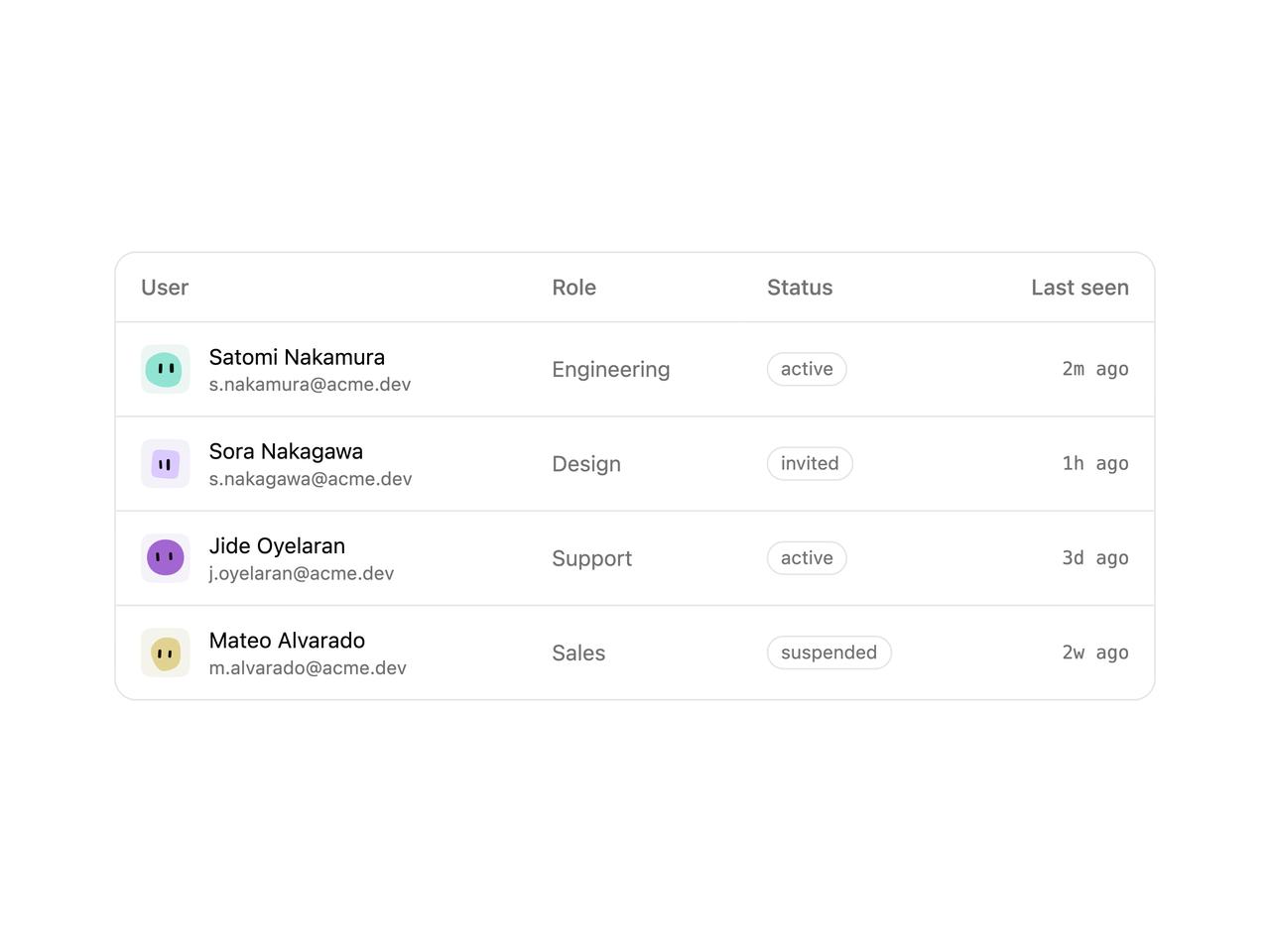1270x952 pixels.
Task: Click the email j.oyelaran@acme.dev
Action: click(302, 573)
